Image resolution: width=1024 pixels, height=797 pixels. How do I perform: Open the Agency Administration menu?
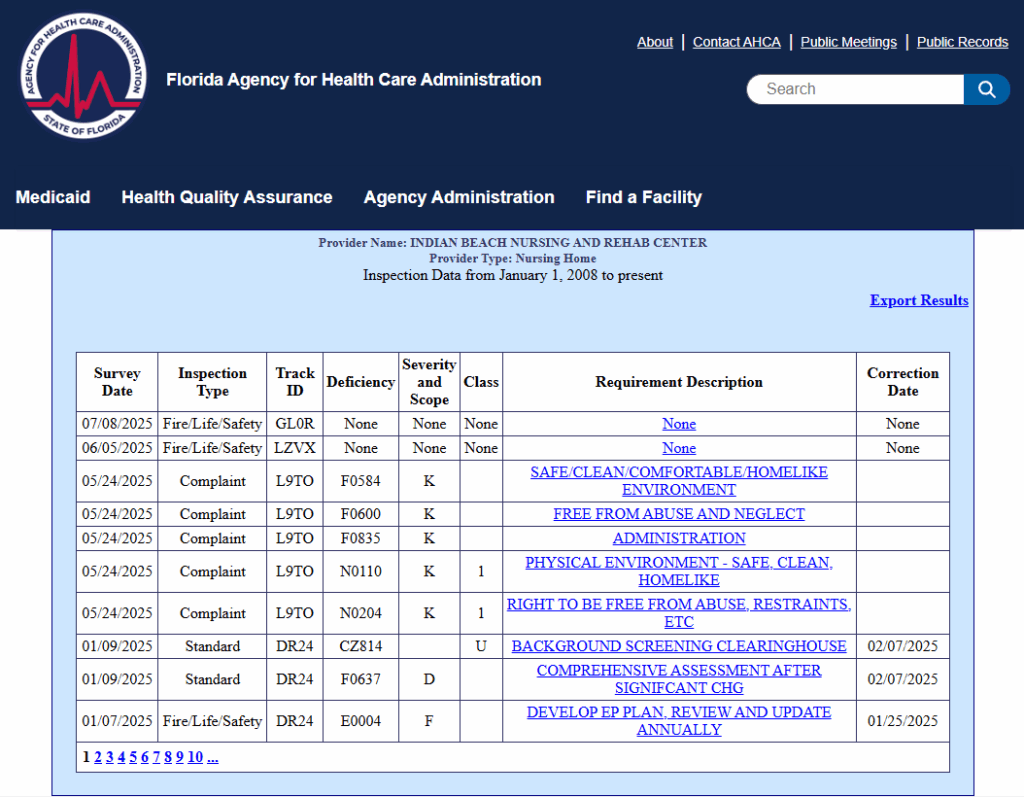coord(459,197)
